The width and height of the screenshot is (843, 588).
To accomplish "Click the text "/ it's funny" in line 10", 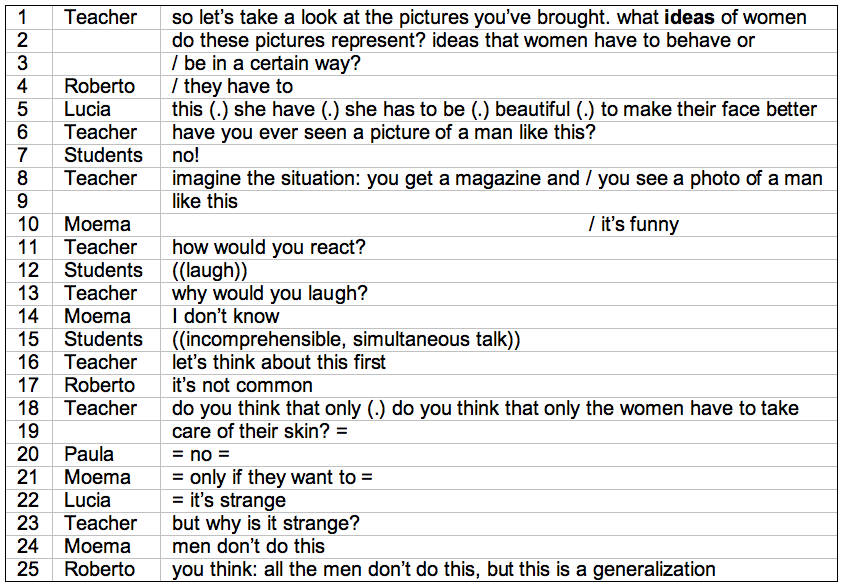I will point(633,225).
